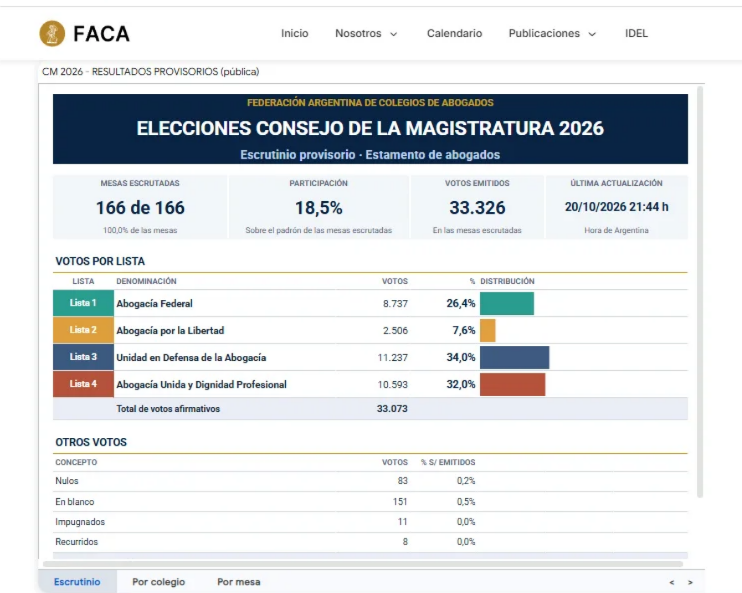
Task: Click the blue Lista 3 label
Action: (83, 357)
